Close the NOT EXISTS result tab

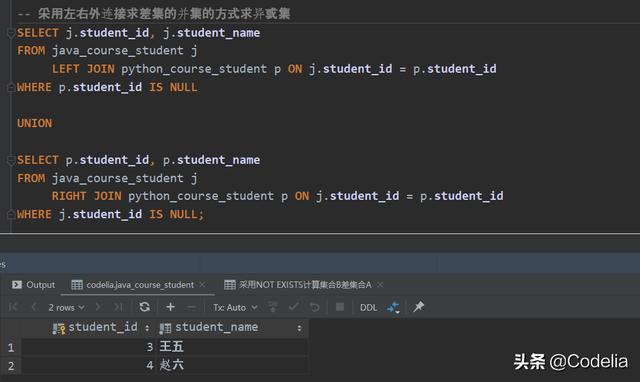[380, 285]
